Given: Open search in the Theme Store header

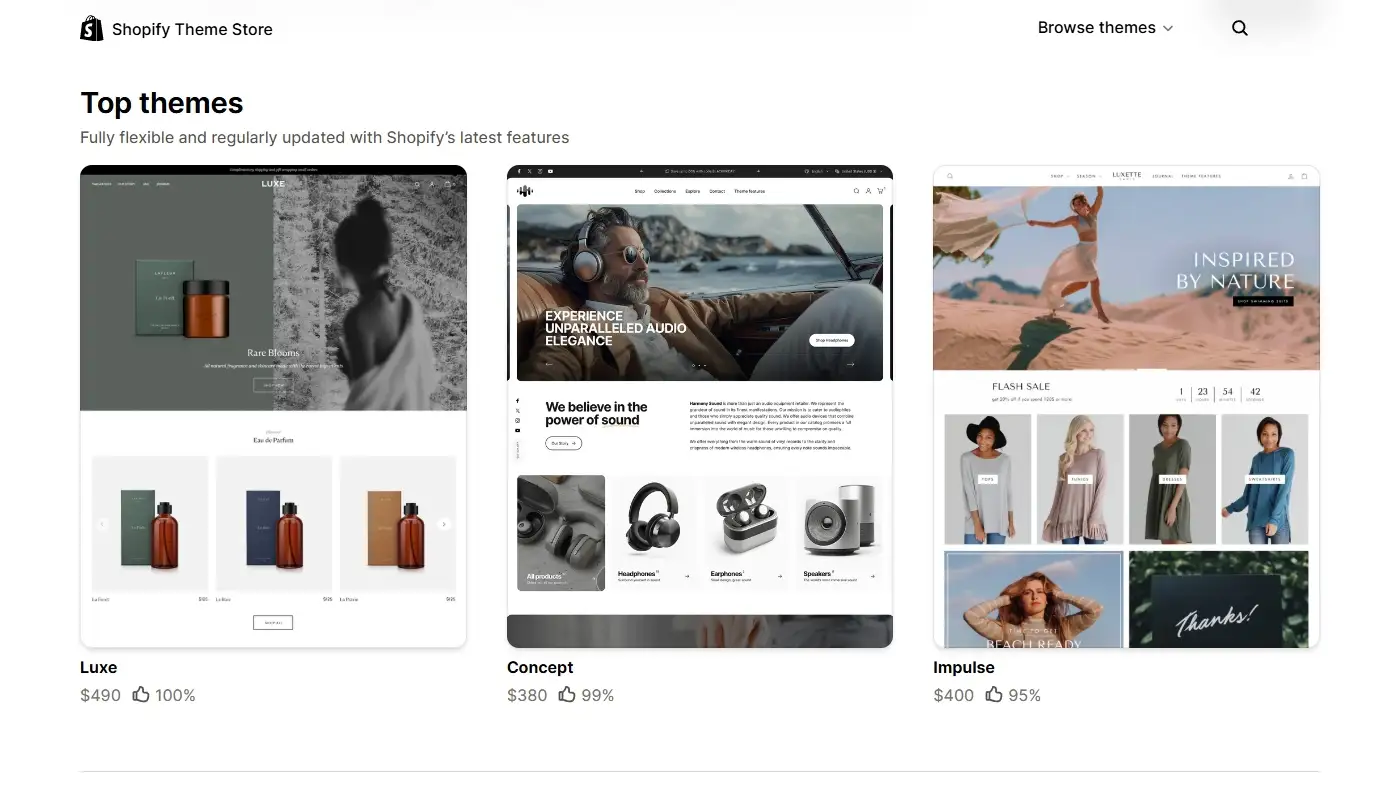Looking at the screenshot, I should tap(1239, 27).
